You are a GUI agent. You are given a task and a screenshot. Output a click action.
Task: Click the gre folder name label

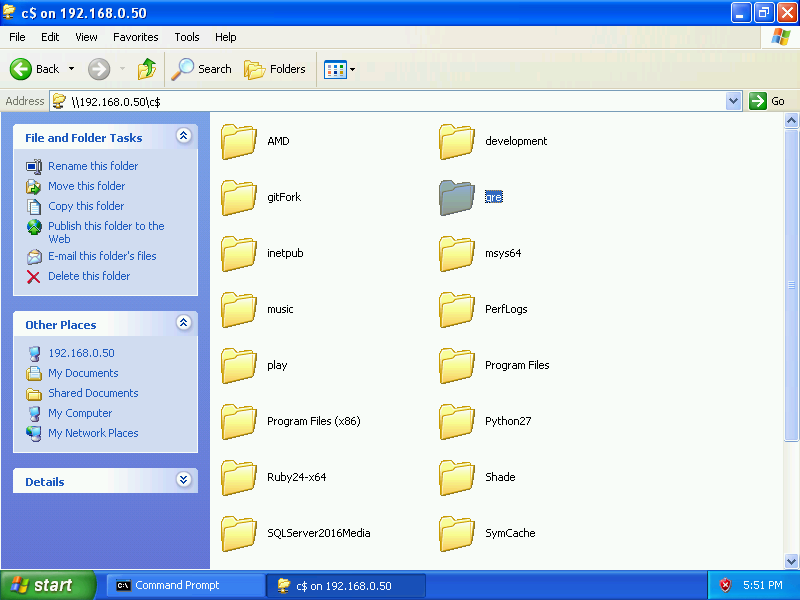pyautogui.click(x=494, y=197)
